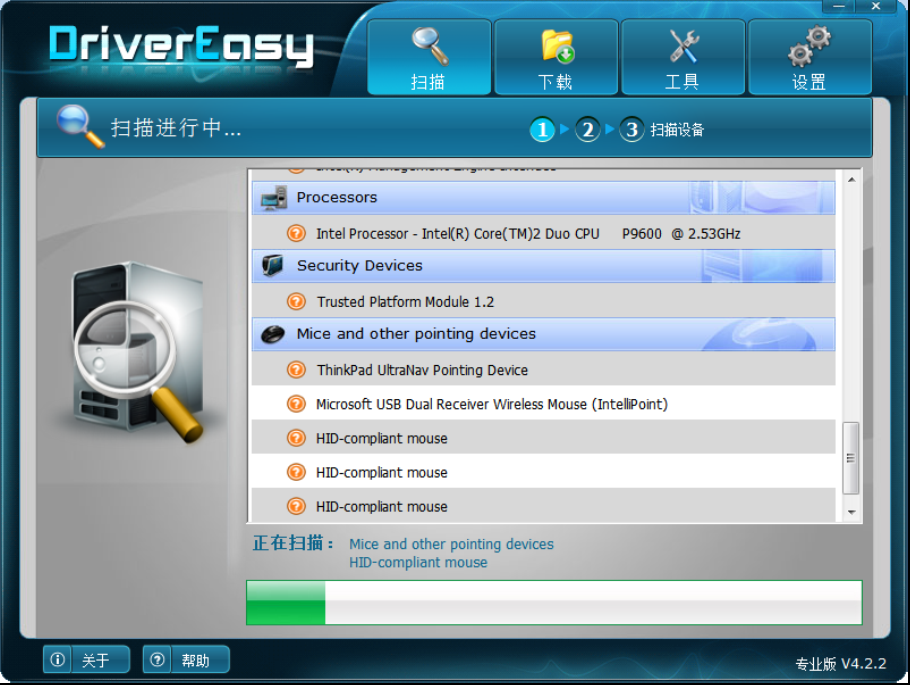Screen dimensions: 910x685
Task: Click the DriverEasy logo
Action: pos(181,45)
